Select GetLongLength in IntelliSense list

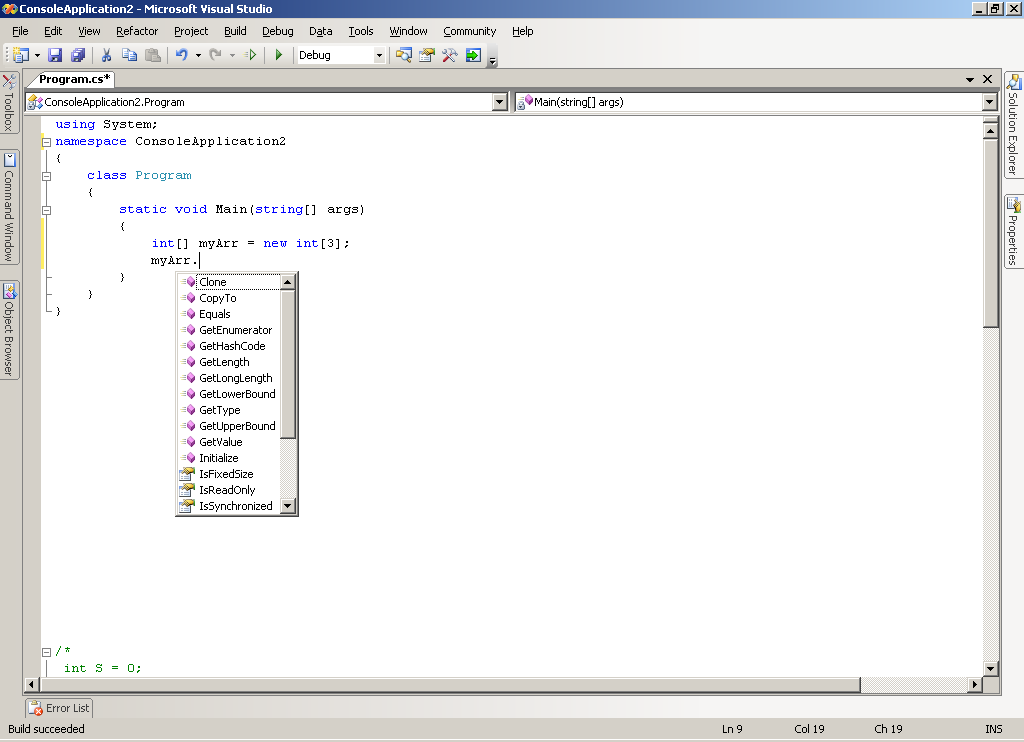(x=229, y=378)
